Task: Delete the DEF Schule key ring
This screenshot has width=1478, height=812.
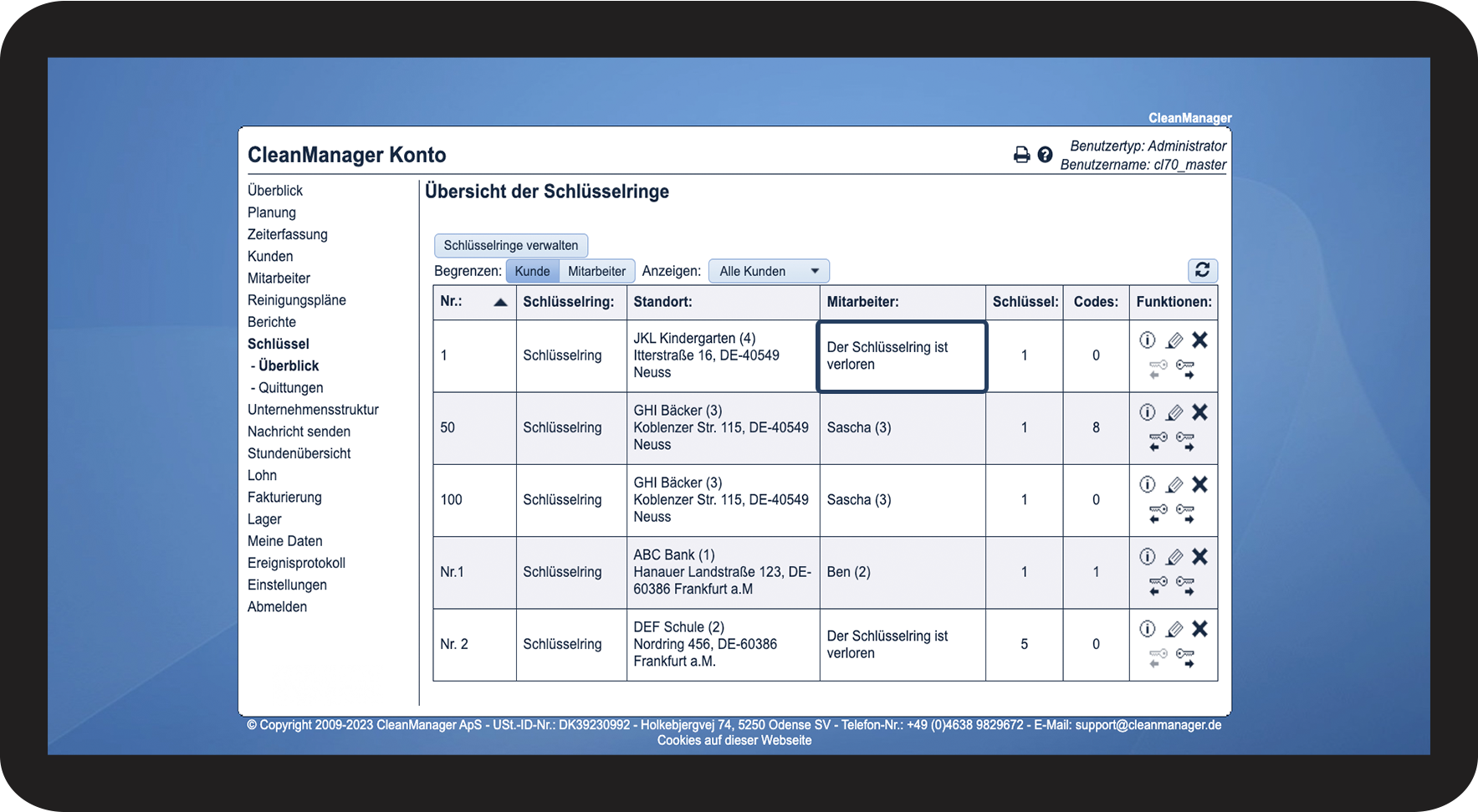Action: (1199, 629)
